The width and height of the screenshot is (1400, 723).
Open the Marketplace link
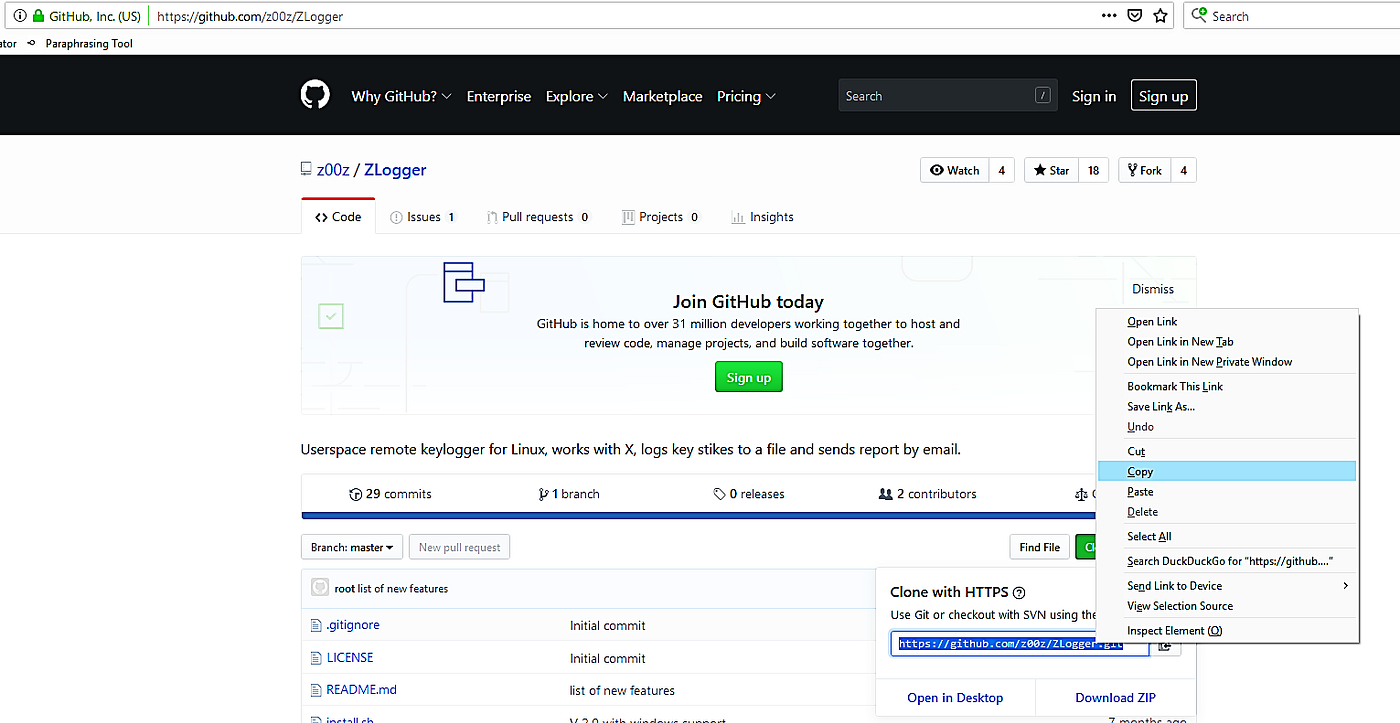click(x=662, y=96)
